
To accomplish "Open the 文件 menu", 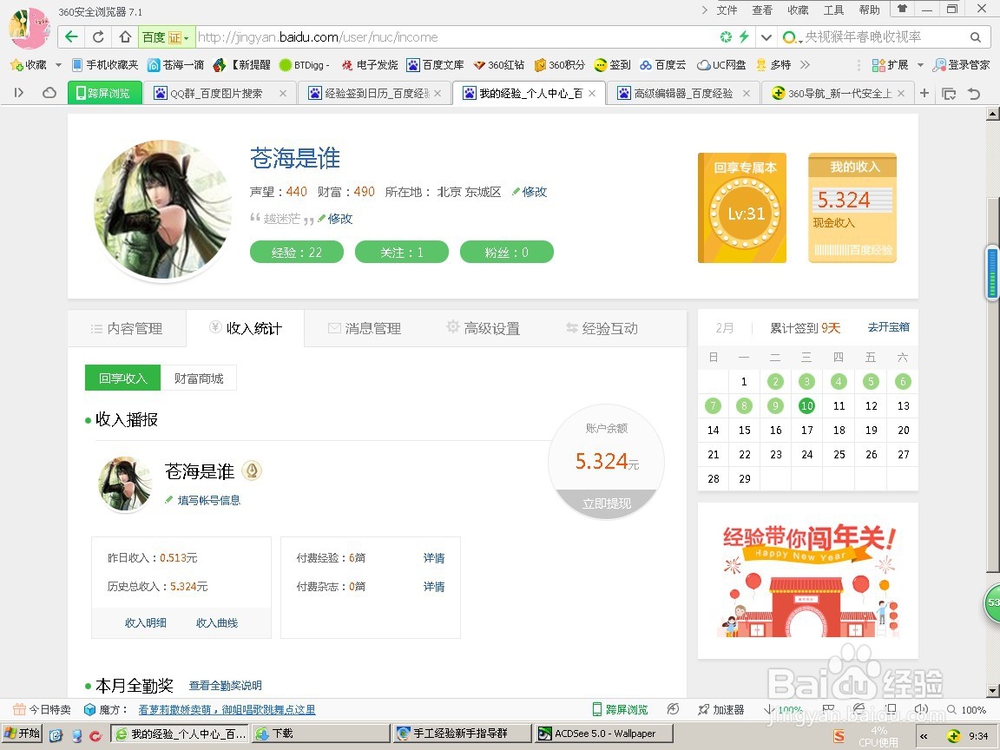I will (726, 10).
